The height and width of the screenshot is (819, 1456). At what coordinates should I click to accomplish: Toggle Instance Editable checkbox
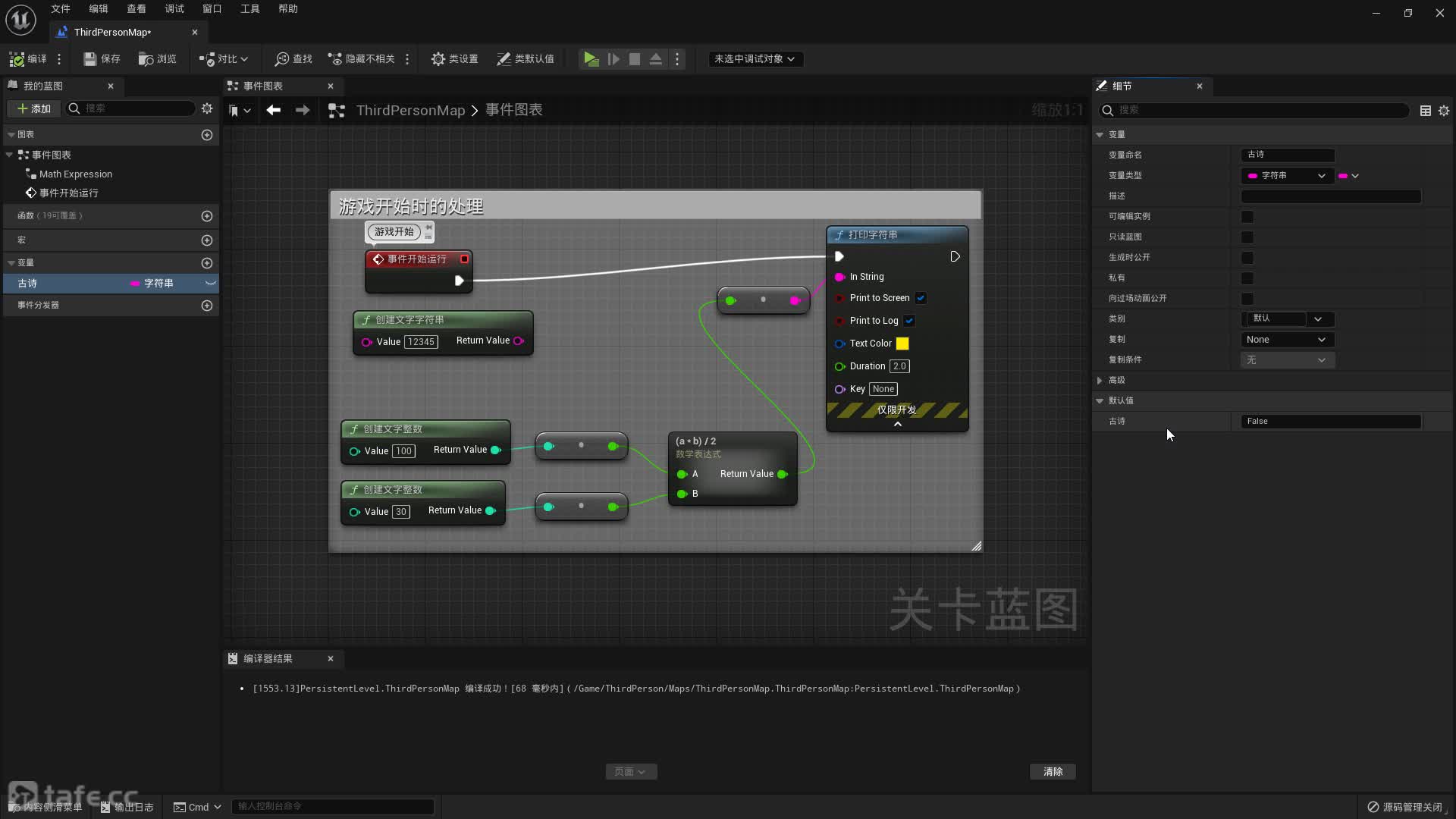(x=1247, y=217)
